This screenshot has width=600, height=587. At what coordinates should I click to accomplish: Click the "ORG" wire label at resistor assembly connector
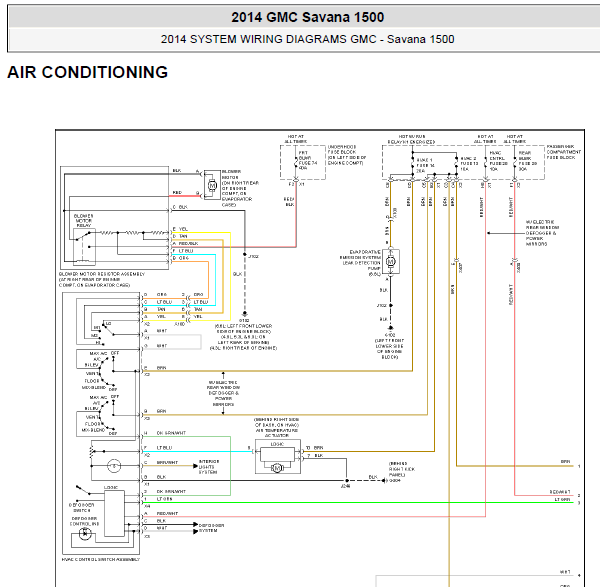184,258
